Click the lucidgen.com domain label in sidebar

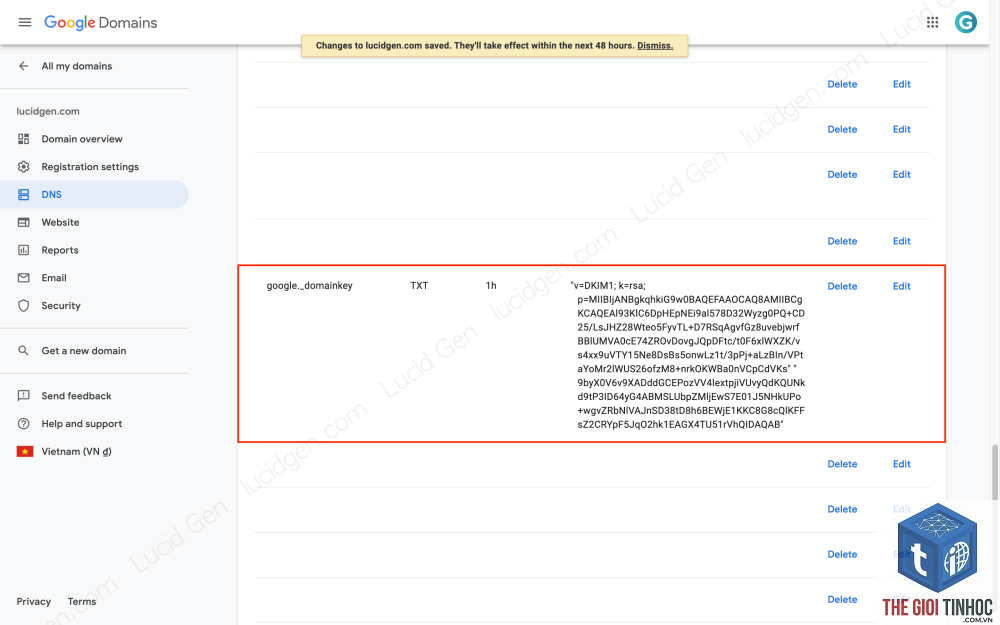[48, 111]
